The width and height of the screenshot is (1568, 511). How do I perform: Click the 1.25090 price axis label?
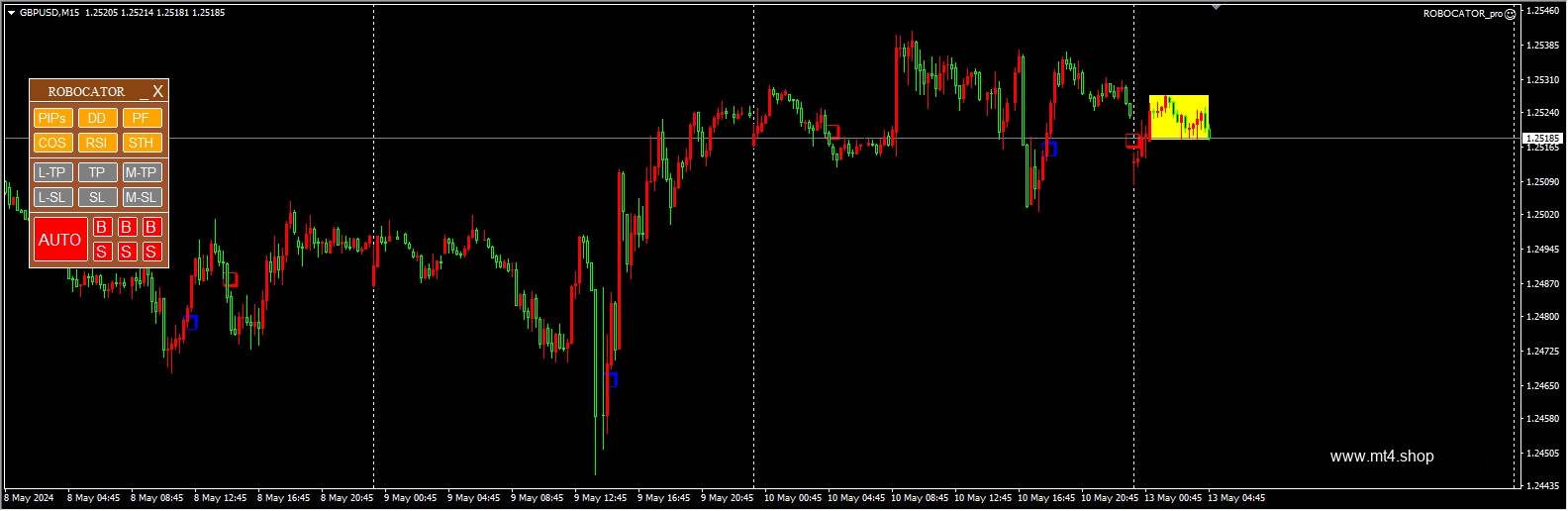(1543, 182)
